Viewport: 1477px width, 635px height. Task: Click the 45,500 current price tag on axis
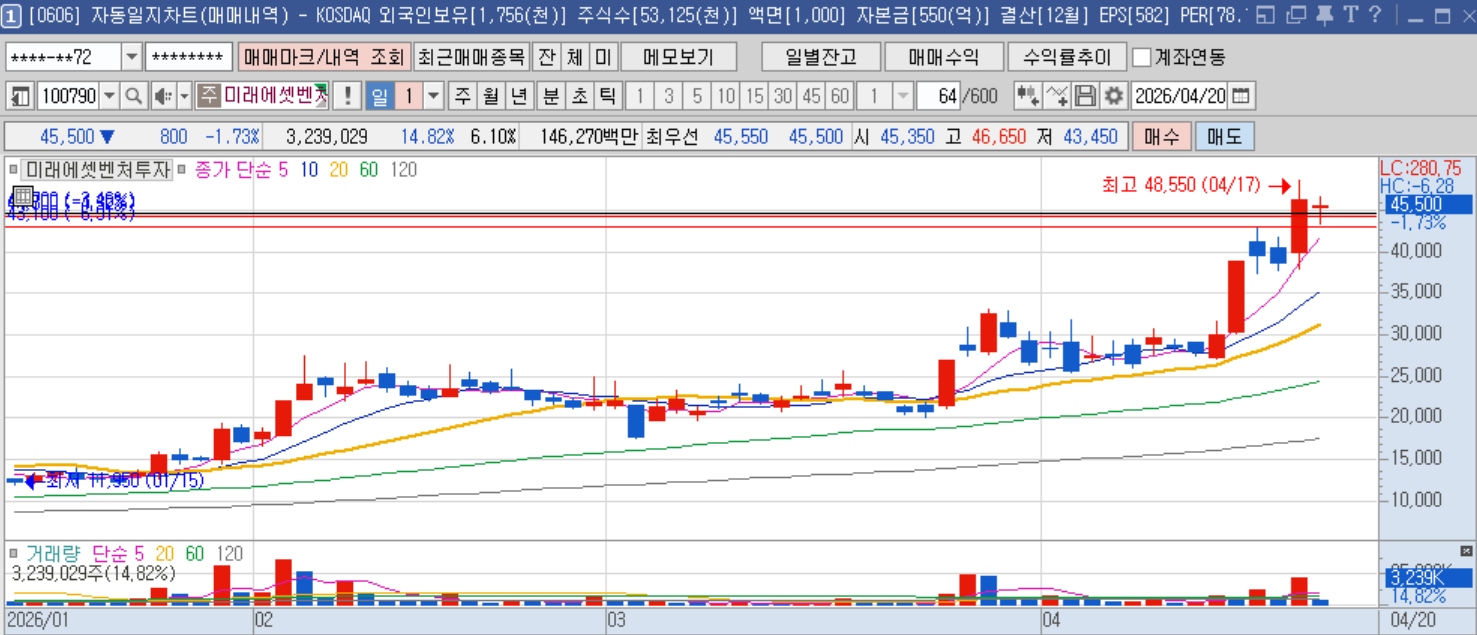click(x=1428, y=204)
